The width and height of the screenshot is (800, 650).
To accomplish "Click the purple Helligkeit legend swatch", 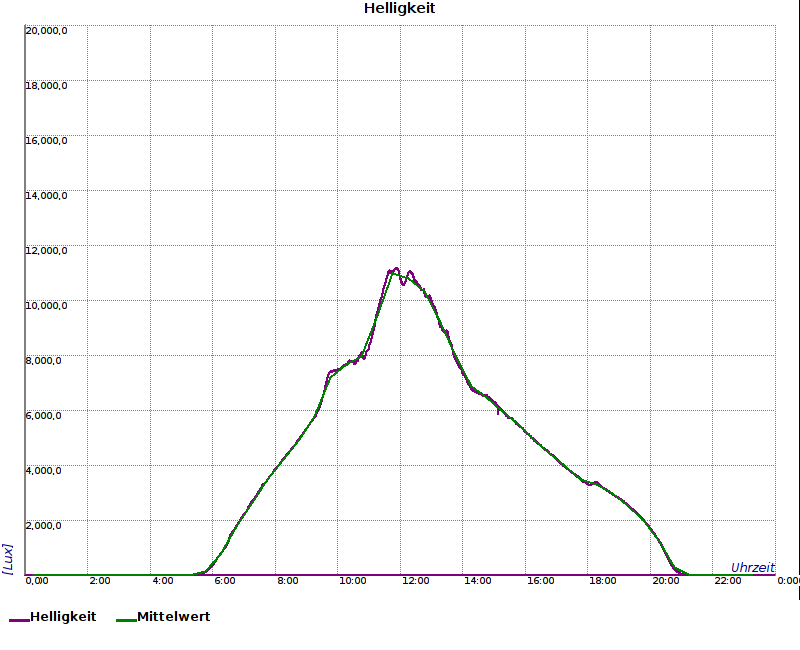I will [19, 620].
